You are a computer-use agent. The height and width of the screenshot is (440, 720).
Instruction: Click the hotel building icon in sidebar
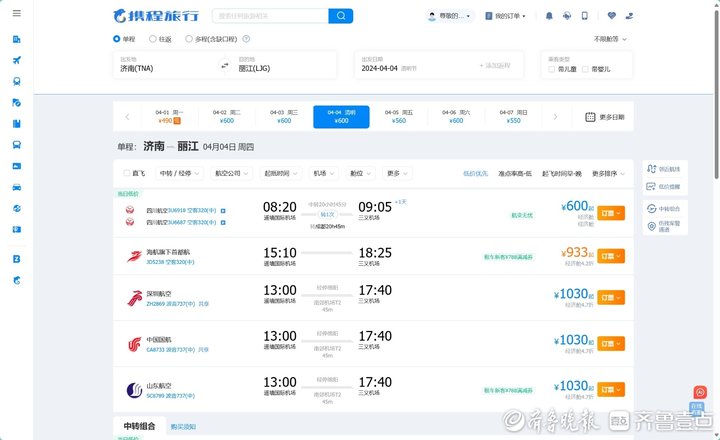point(17,39)
